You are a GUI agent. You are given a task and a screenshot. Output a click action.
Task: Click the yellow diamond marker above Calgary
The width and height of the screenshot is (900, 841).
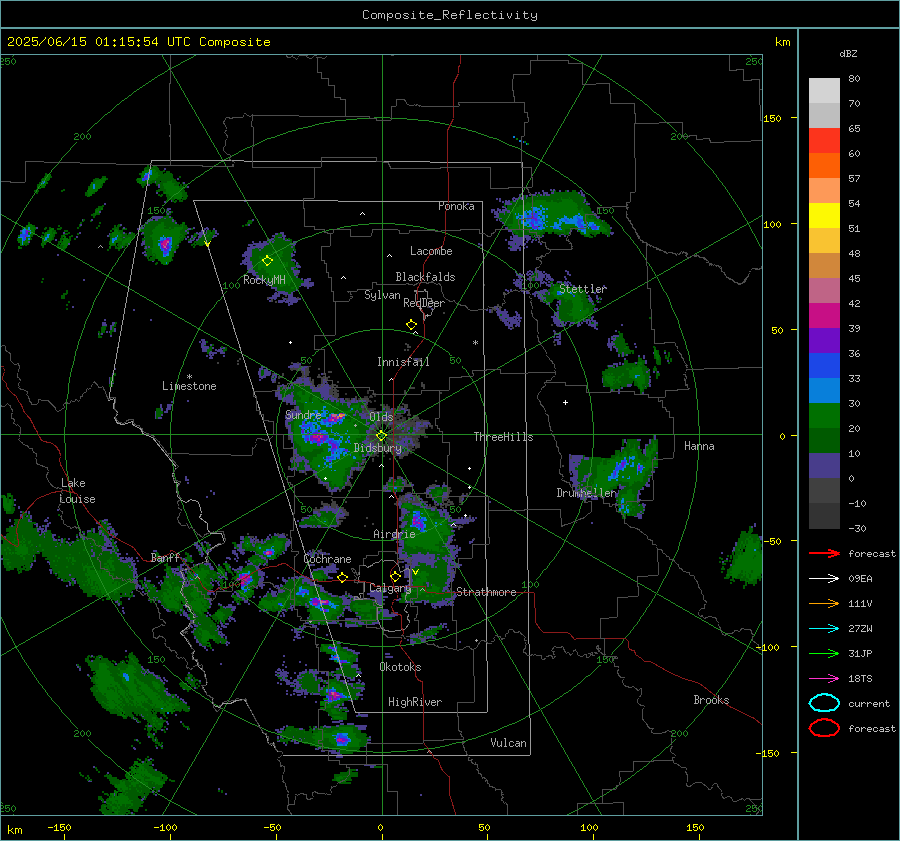[x=395, y=576]
